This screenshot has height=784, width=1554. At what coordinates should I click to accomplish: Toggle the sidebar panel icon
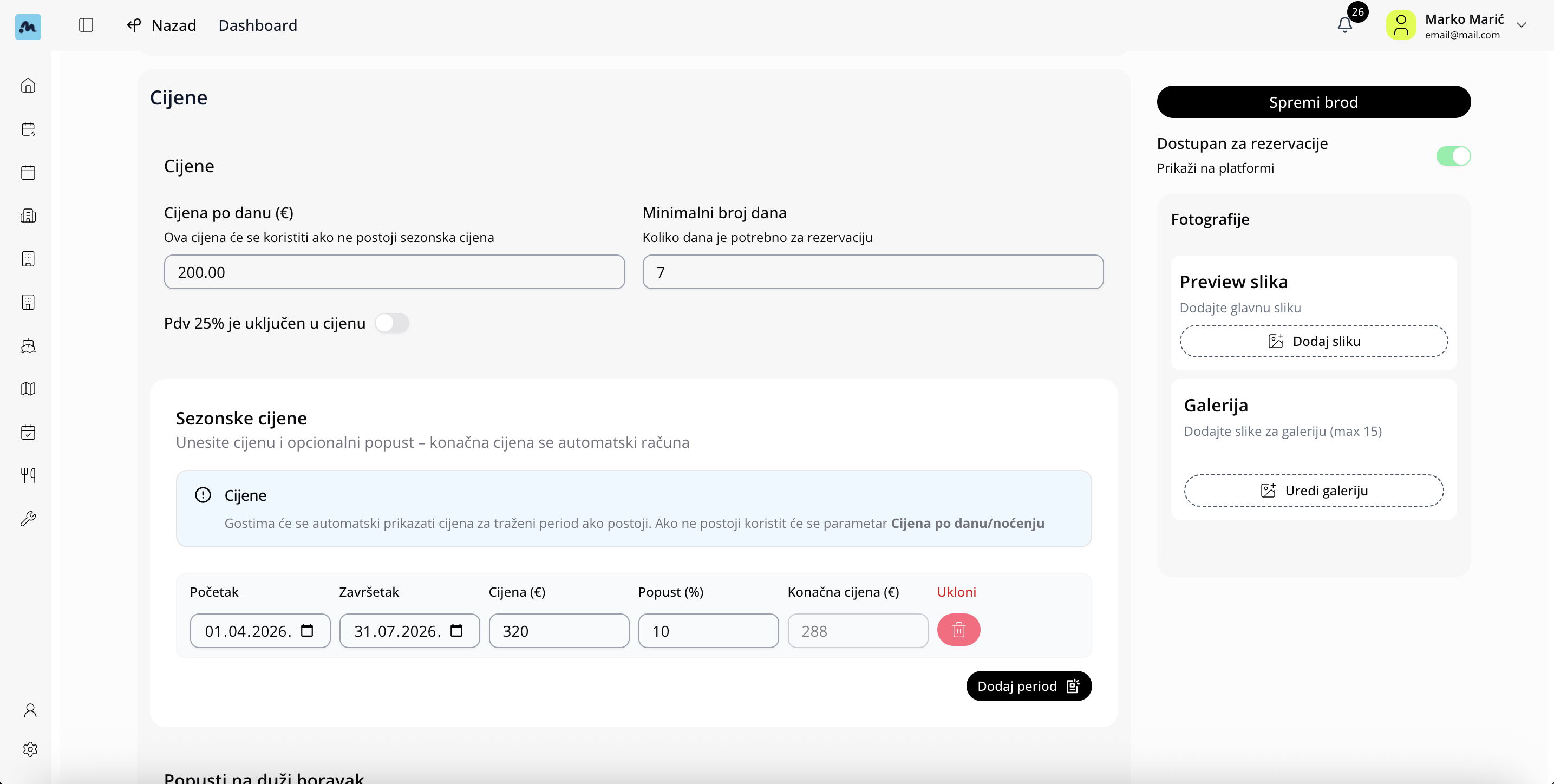pos(86,25)
